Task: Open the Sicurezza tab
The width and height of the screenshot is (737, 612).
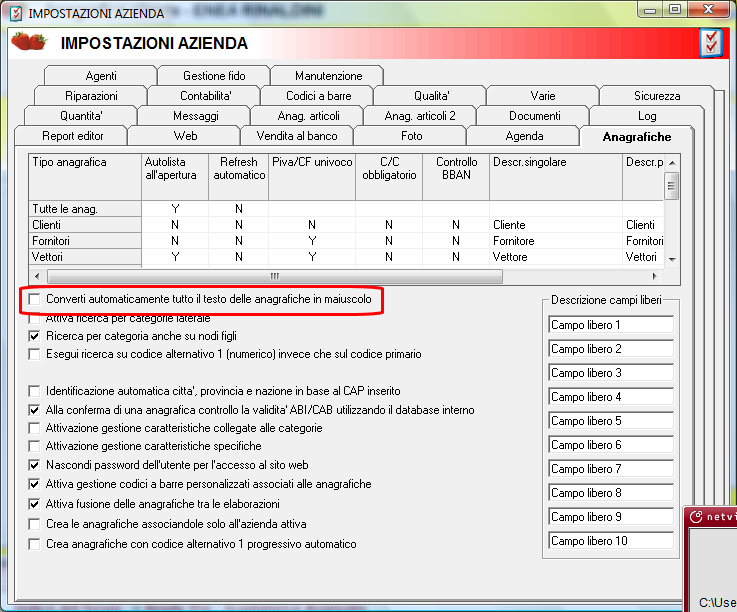Action: pyautogui.click(x=657, y=96)
